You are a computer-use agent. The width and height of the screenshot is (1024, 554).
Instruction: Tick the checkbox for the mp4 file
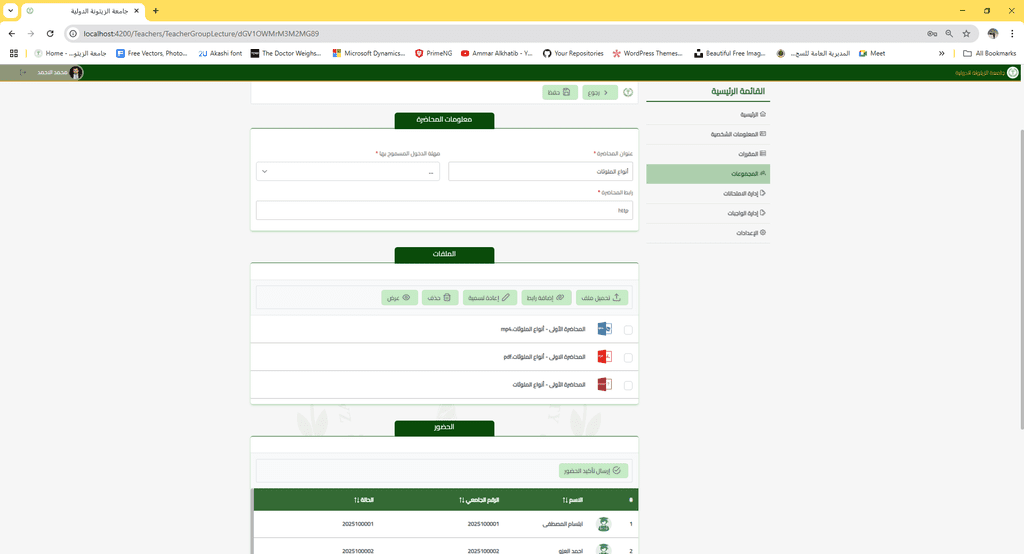click(x=628, y=330)
